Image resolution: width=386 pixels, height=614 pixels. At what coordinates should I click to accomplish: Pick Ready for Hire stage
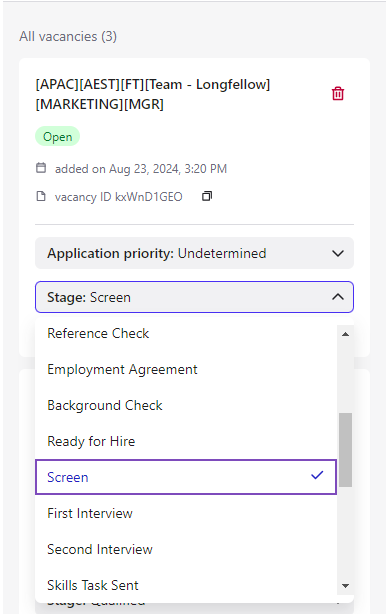pyautogui.click(x=186, y=441)
